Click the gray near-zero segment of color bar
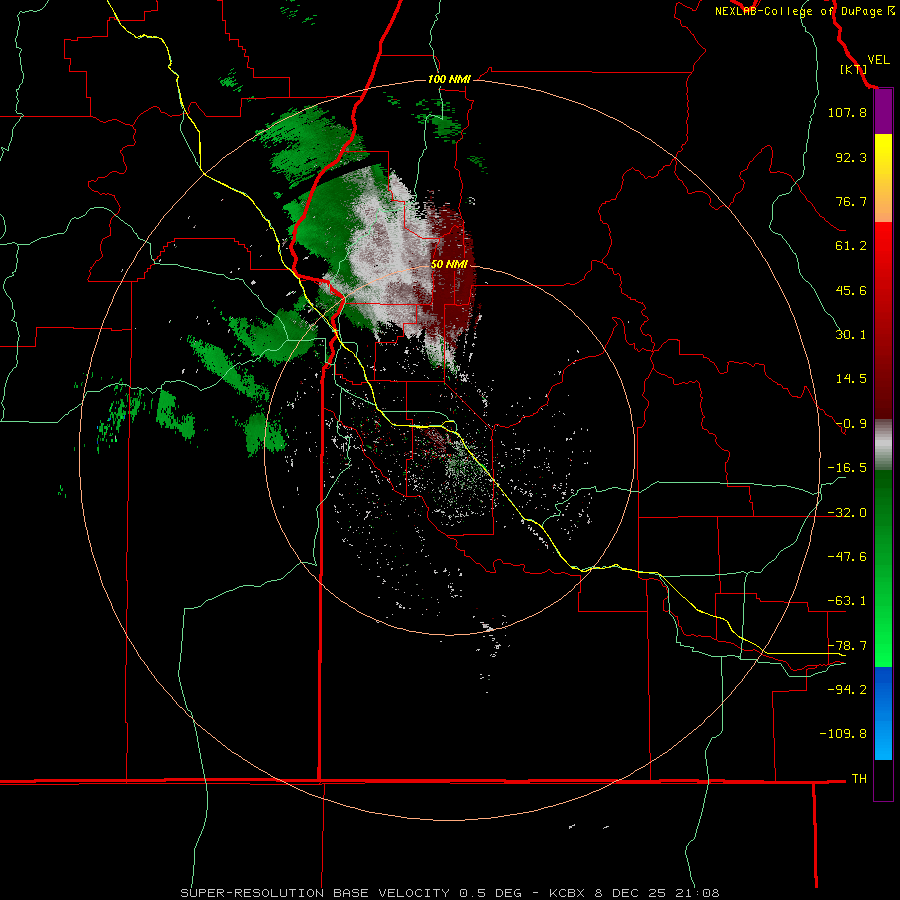Image resolution: width=900 pixels, height=900 pixels. click(883, 445)
